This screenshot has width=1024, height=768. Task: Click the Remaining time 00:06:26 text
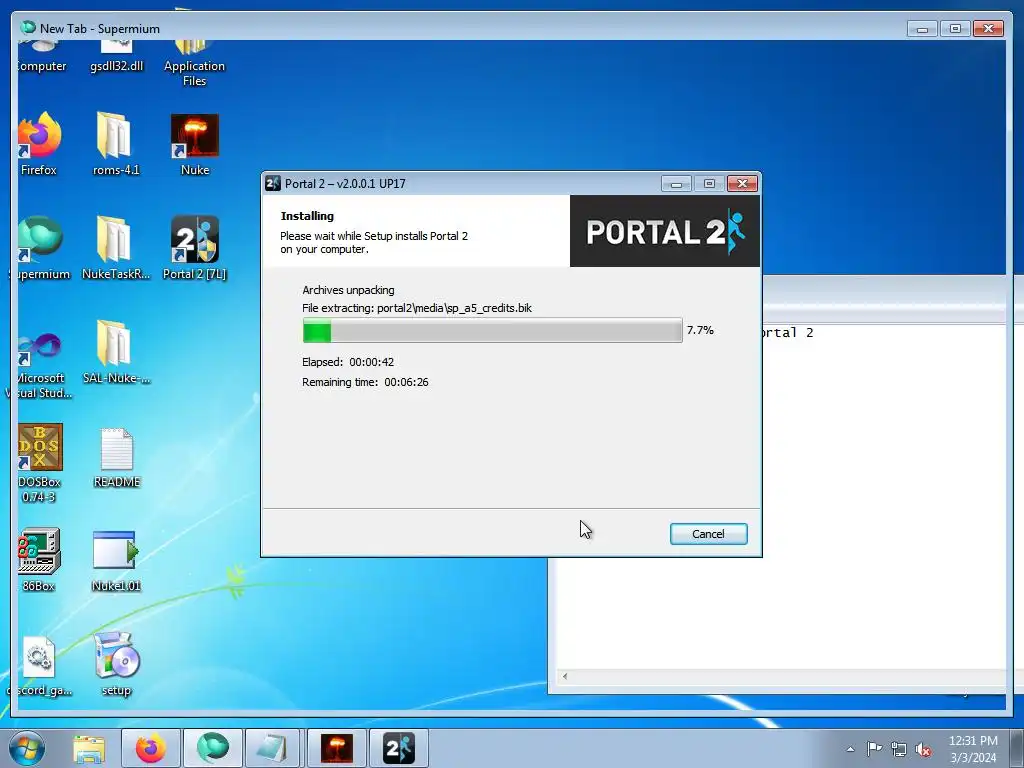[x=365, y=382]
